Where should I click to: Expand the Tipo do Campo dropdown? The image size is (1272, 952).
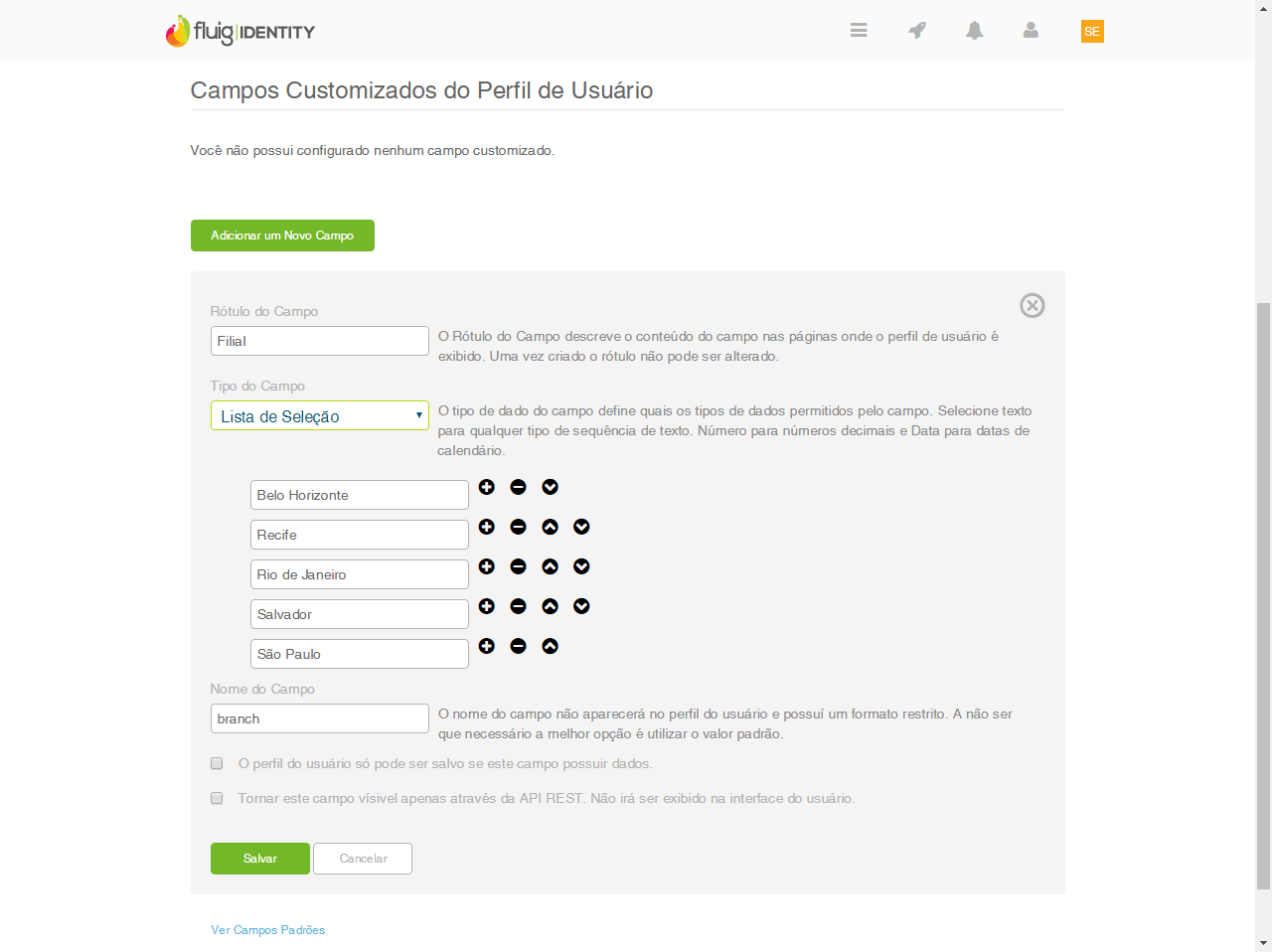coord(319,416)
